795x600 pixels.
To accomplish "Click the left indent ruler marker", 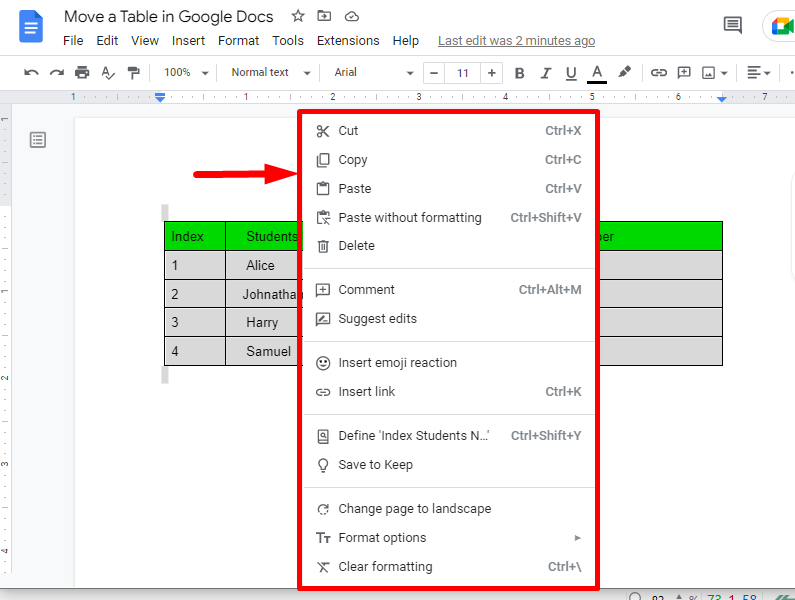I will coord(160,97).
